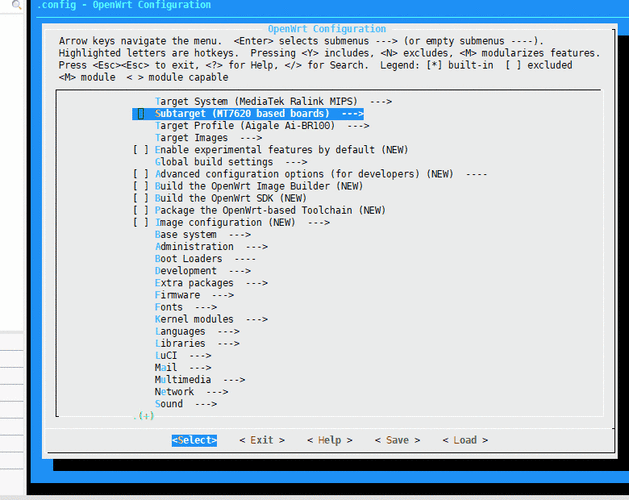Toggle Enable experimental features by default checkbox
This screenshot has width=629, height=500.
141,150
